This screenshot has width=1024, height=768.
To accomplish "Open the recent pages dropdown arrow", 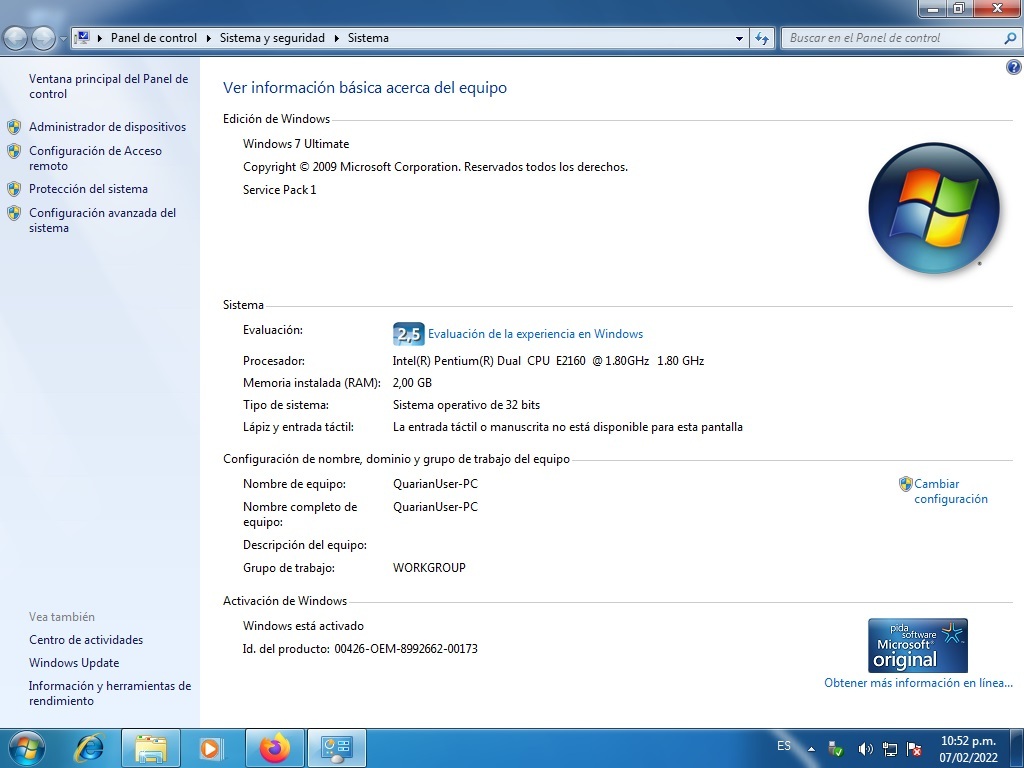I will coord(63,39).
